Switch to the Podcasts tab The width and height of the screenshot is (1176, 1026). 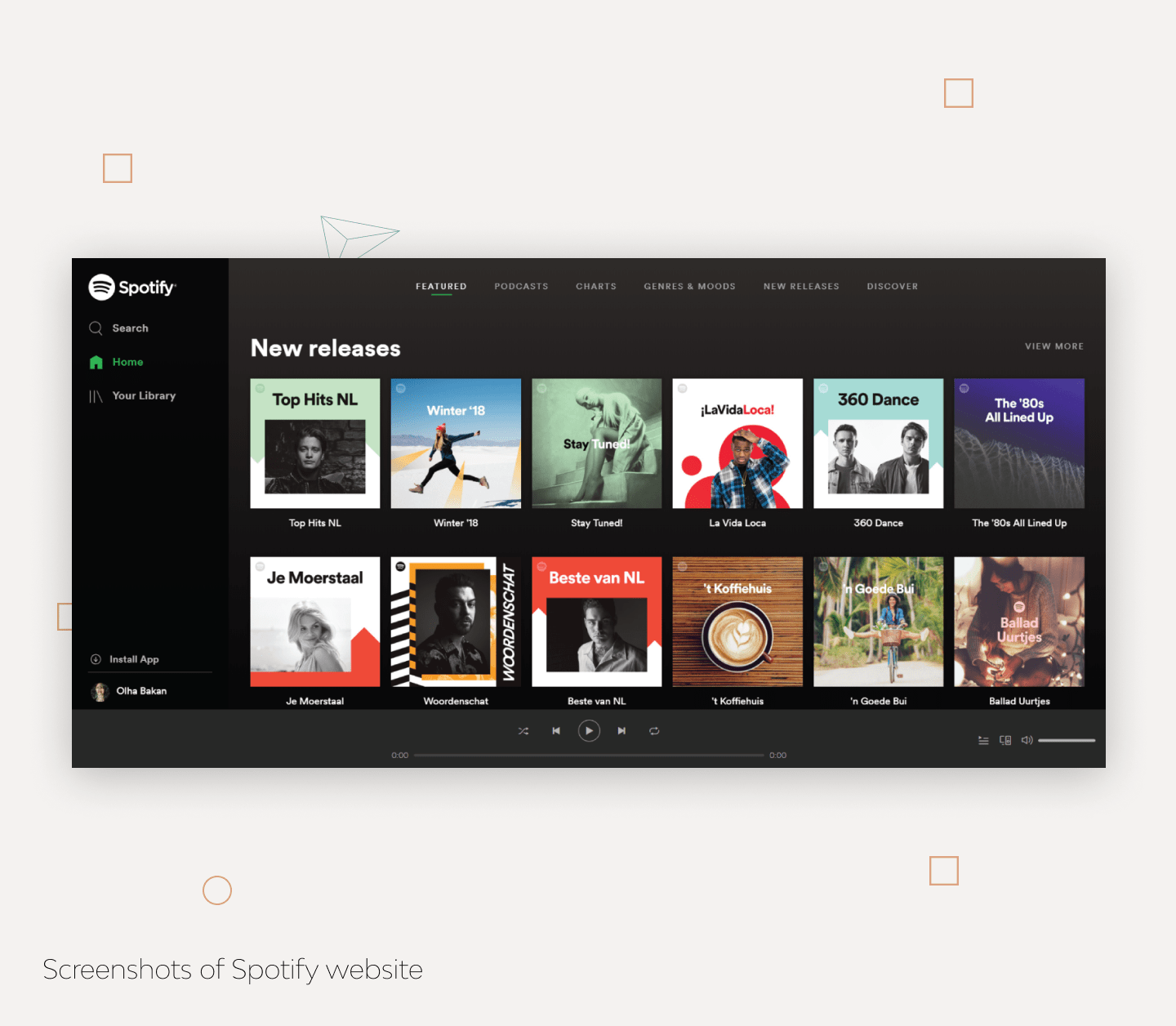pyautogui.click(x=521, y=287)
